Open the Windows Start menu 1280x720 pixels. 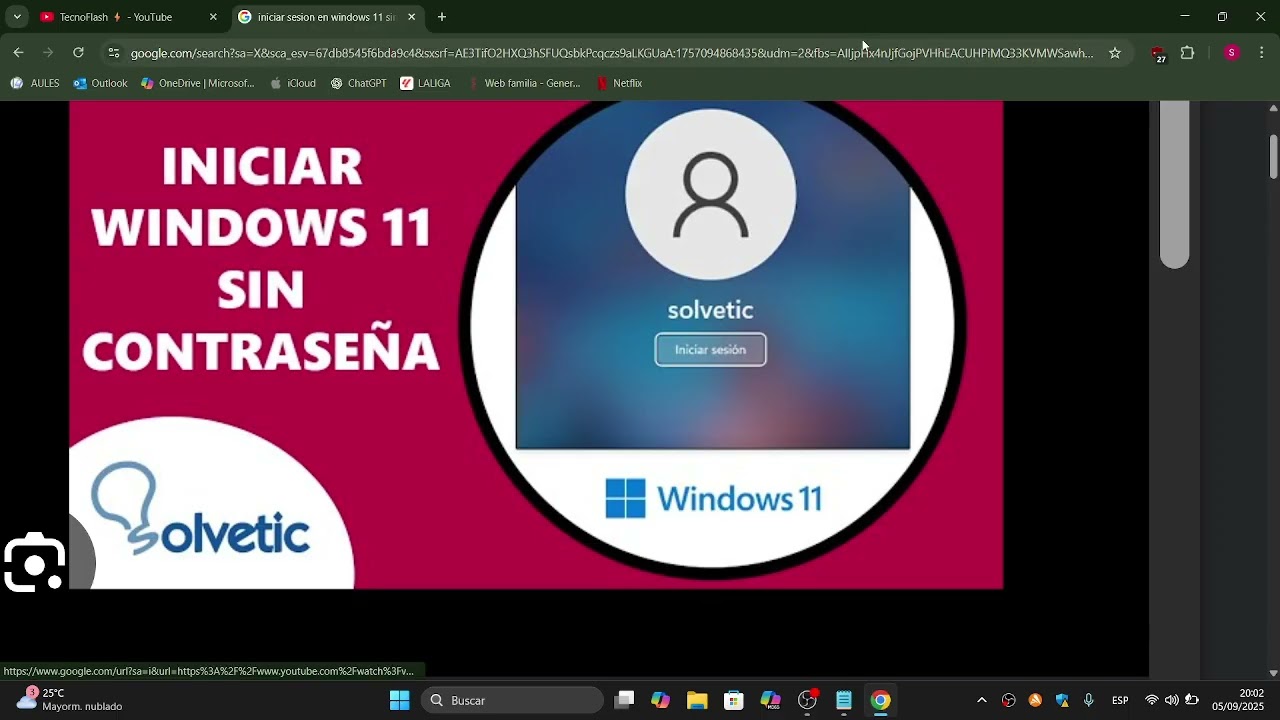point(399,700)
